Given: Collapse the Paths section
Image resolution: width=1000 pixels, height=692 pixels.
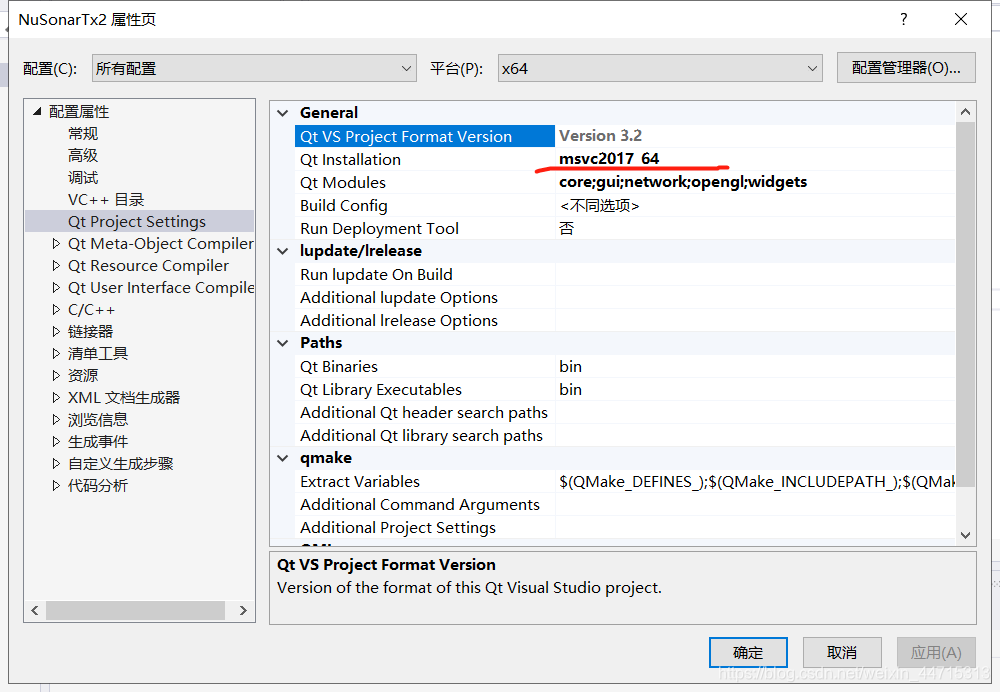Looking at the screenshot, I should pos(282,342).
